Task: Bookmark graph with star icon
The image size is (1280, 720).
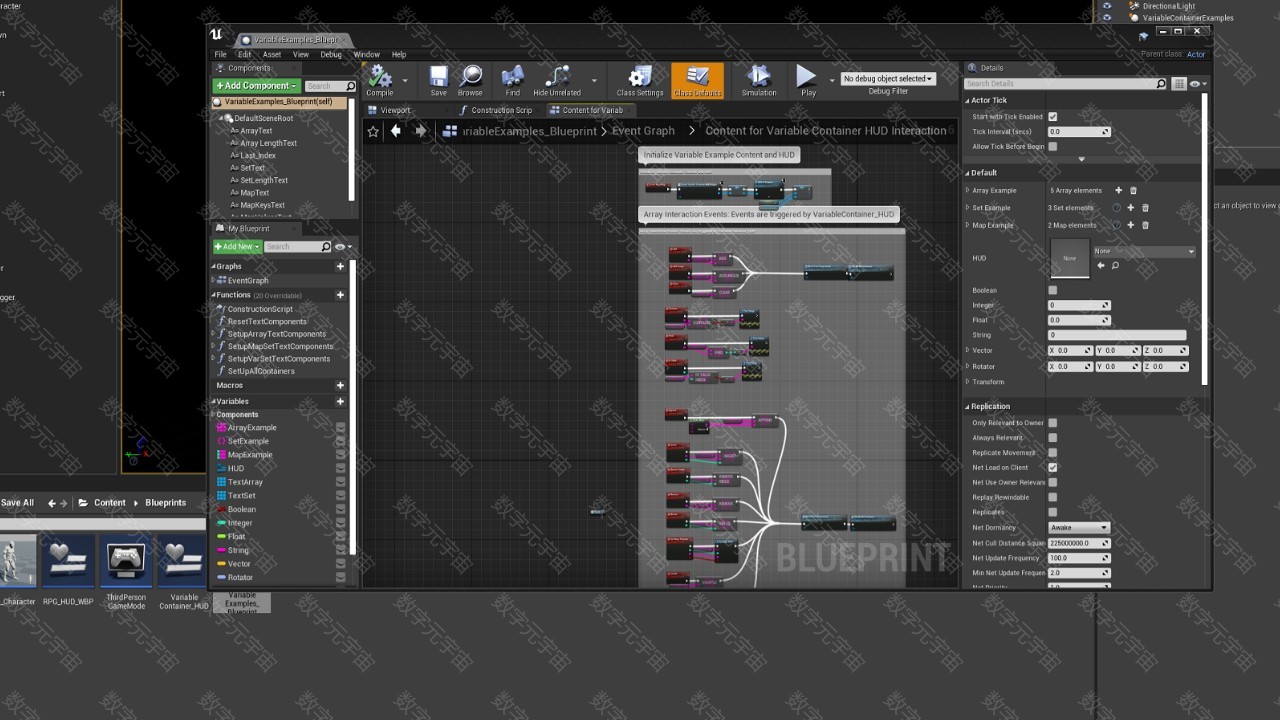Action: click(x=373, y=131)
